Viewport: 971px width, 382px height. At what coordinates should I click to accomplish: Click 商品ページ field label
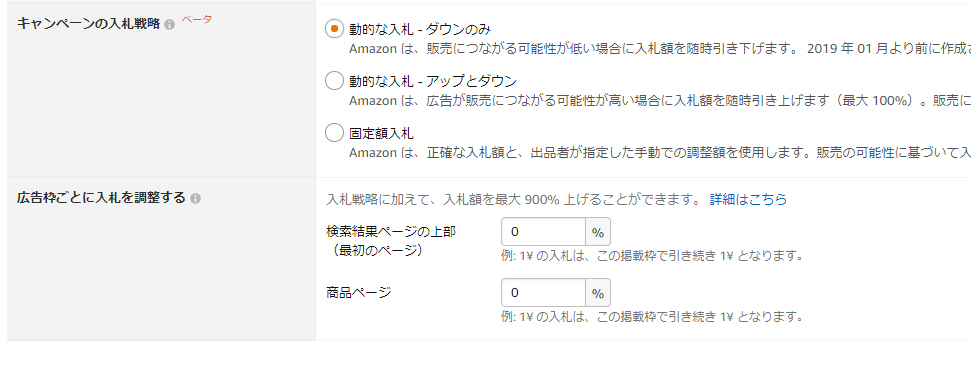359,292
